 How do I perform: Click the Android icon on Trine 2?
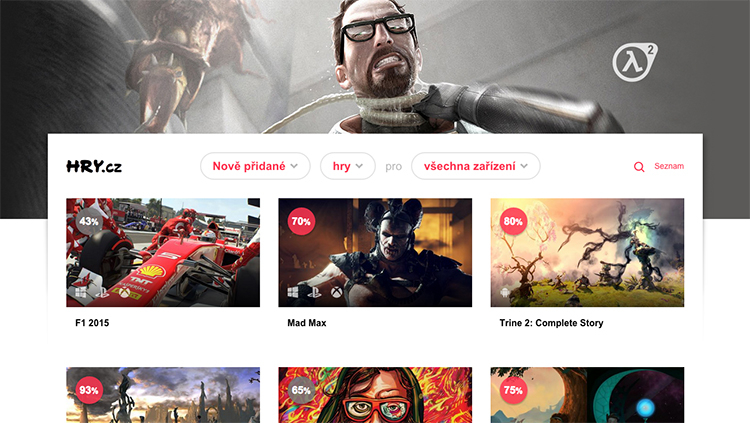505,291
